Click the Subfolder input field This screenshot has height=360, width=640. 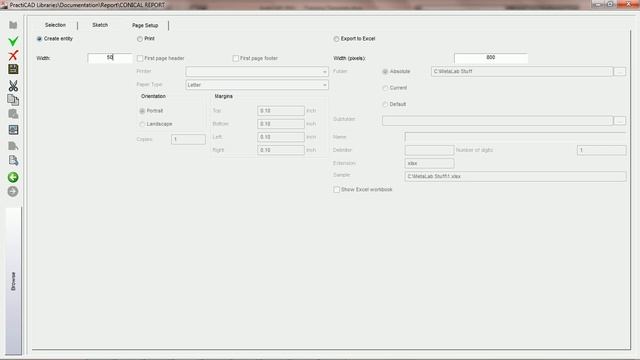pos(497,121)
